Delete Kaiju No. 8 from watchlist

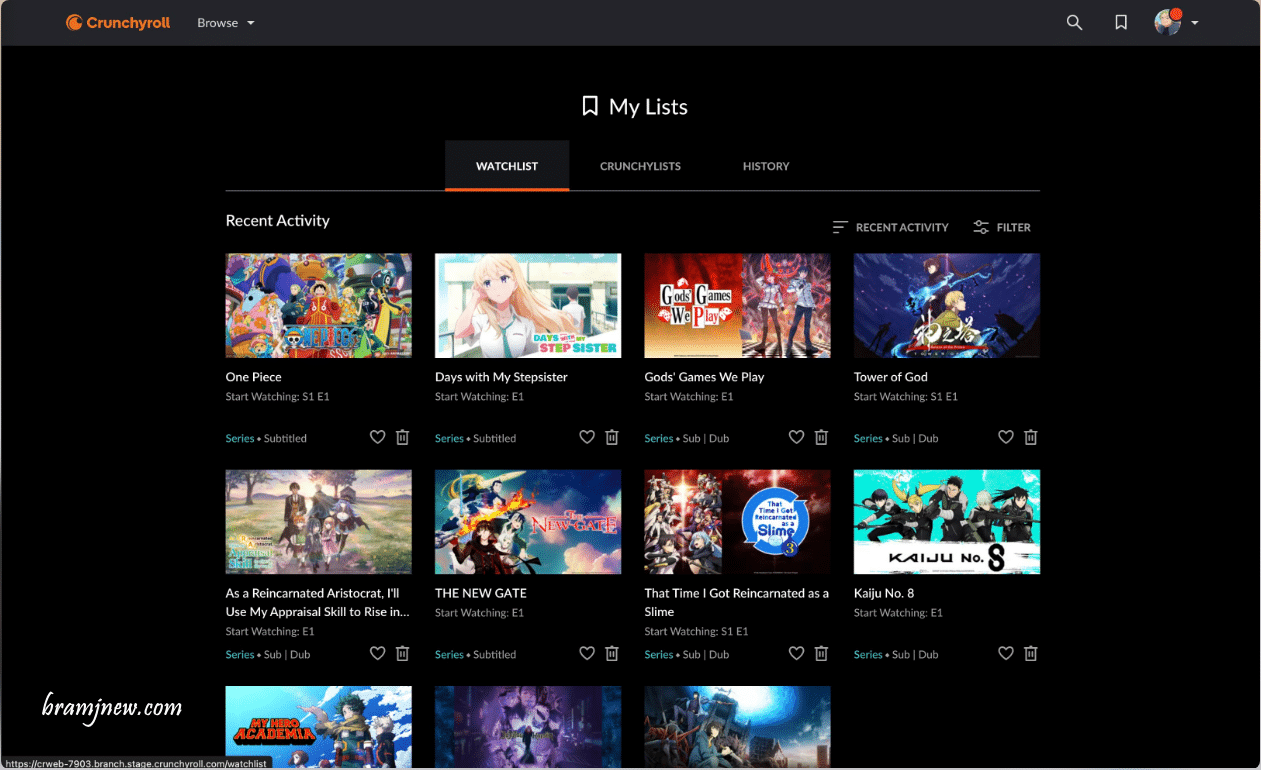(1030, 653)
